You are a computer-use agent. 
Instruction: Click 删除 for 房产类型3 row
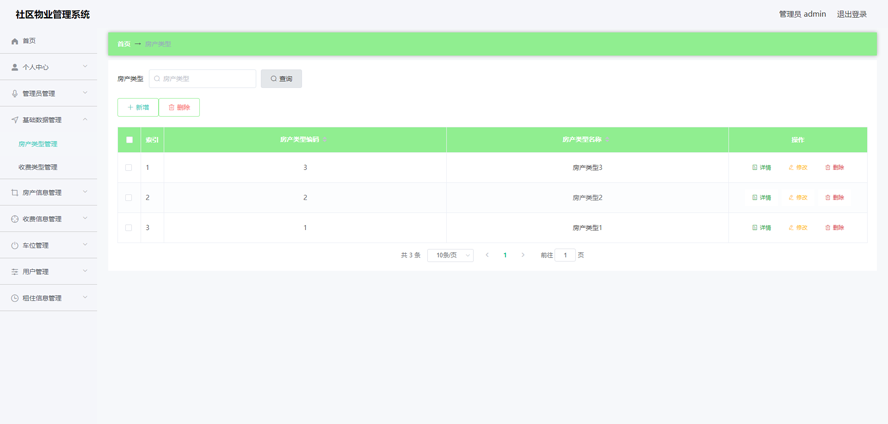[835, 168]
